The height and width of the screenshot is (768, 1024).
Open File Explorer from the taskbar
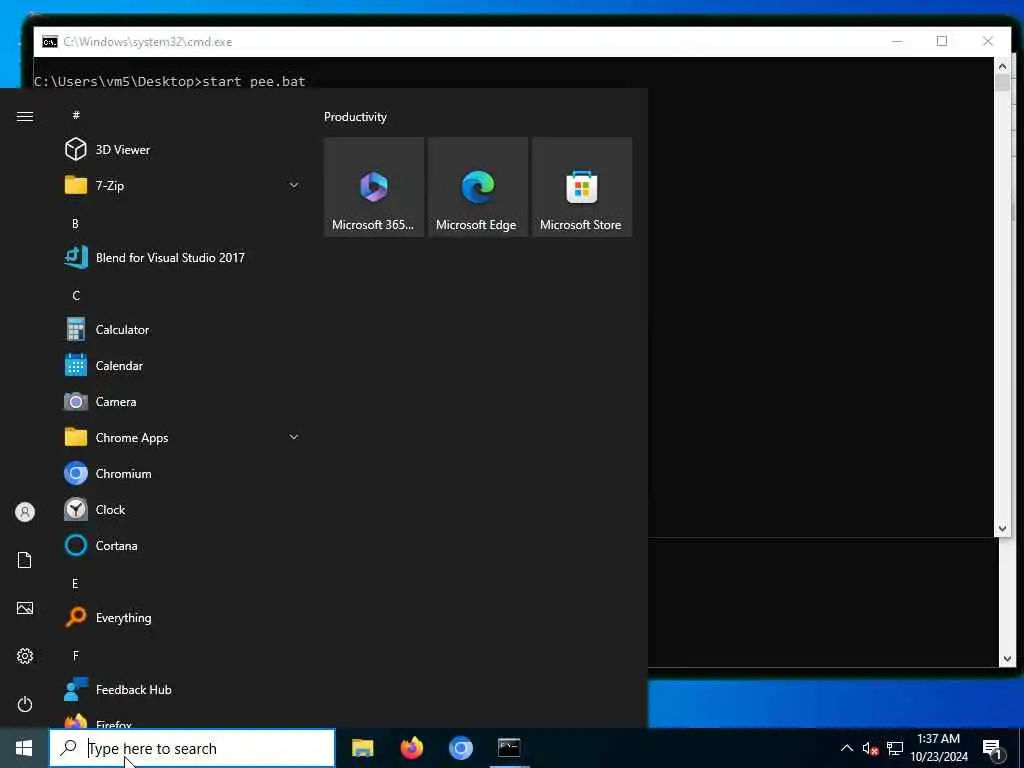pyautogui.click(x=362, y=748)
